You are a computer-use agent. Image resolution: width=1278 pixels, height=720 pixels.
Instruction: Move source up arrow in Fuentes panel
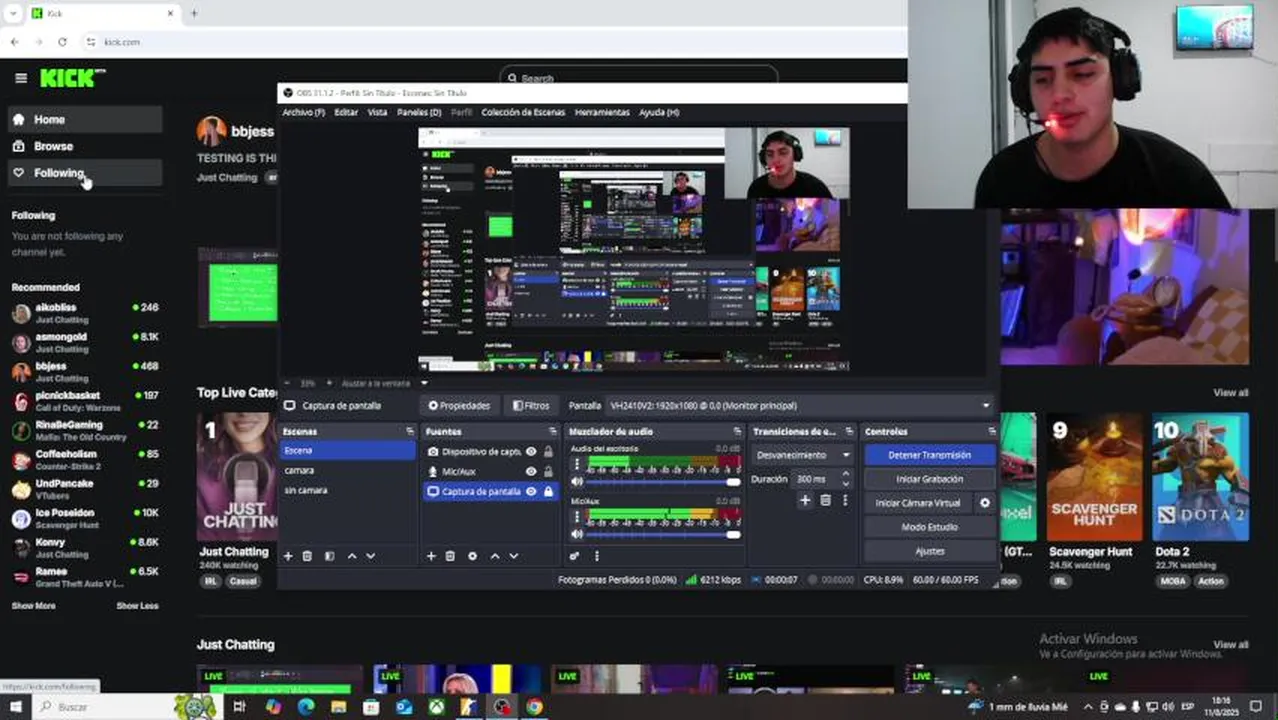[x=494, y=556]
